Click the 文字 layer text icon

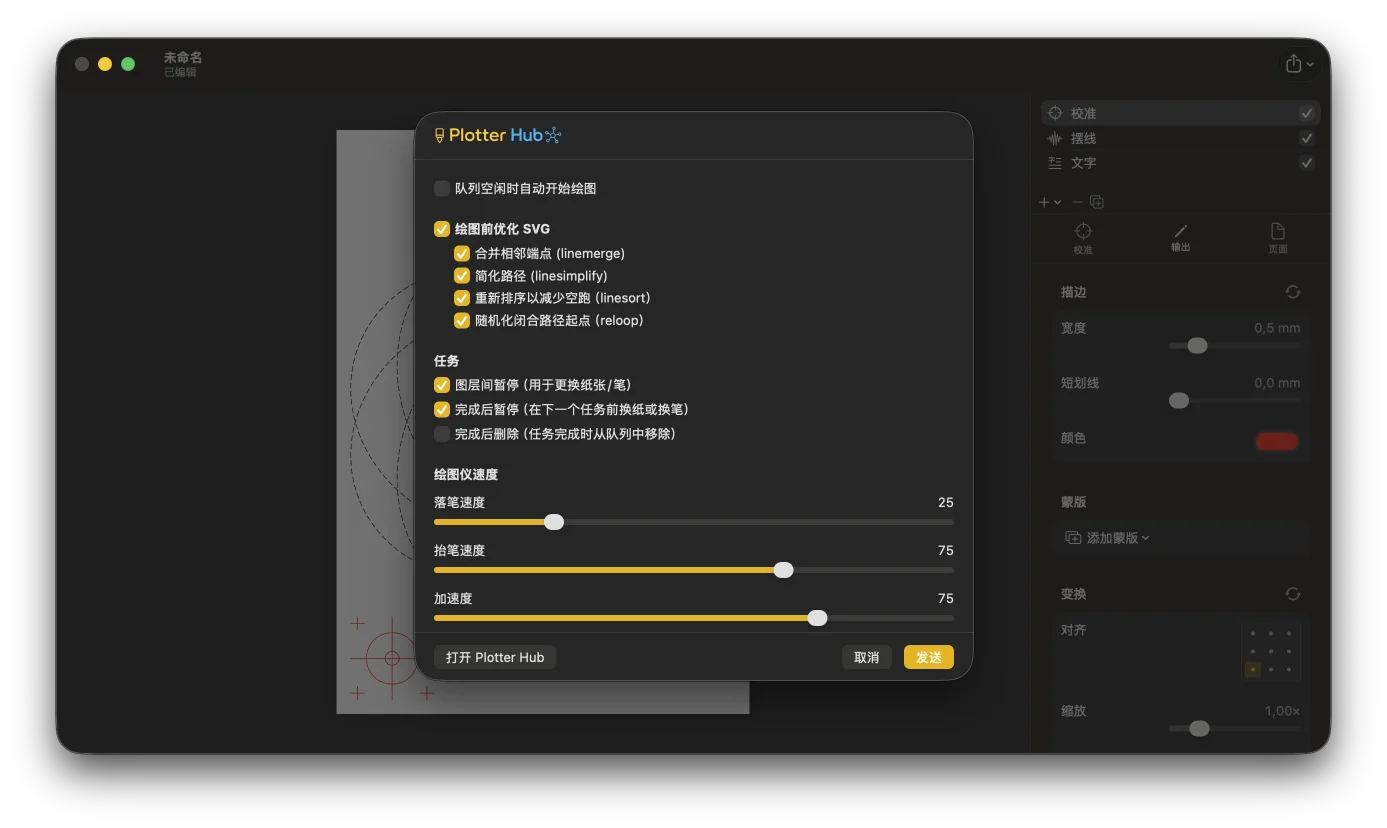[x=1055, y=163]
